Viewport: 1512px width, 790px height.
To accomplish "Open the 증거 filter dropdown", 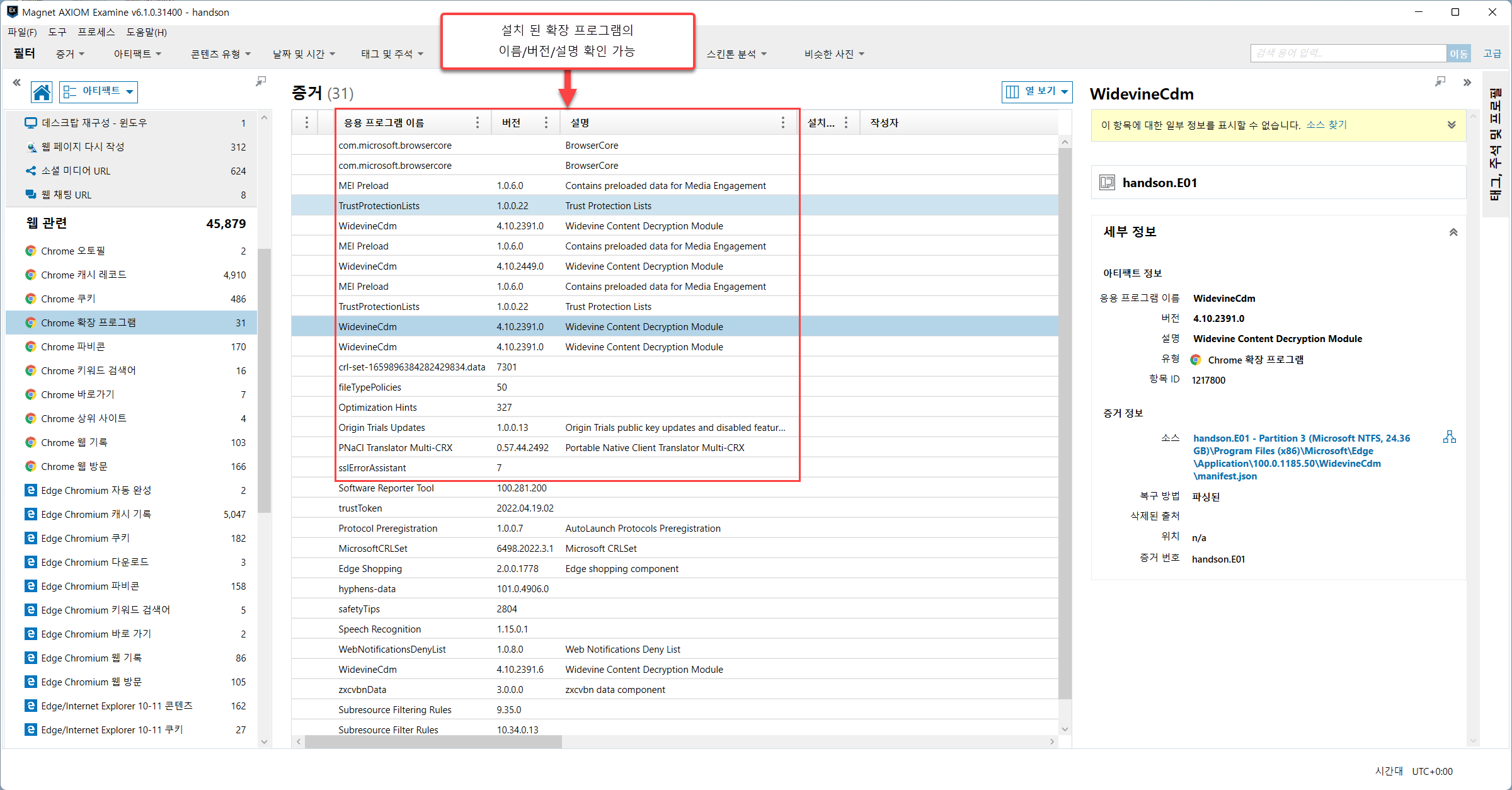I will (71, 54).
